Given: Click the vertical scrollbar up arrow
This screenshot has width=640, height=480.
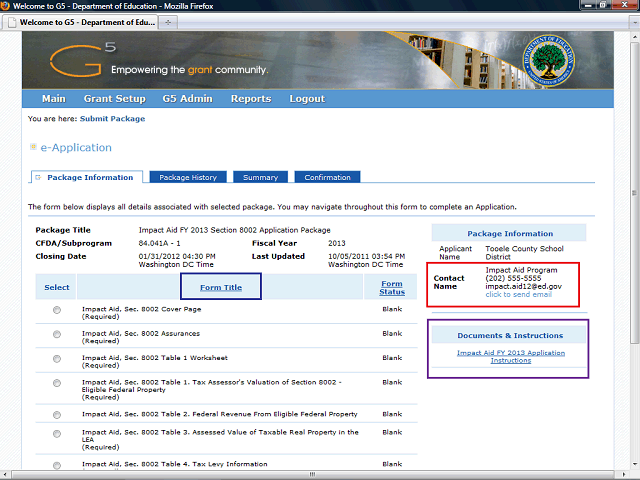Looking at the screenshot, I should pyautogui.click(x=635, y=36).
